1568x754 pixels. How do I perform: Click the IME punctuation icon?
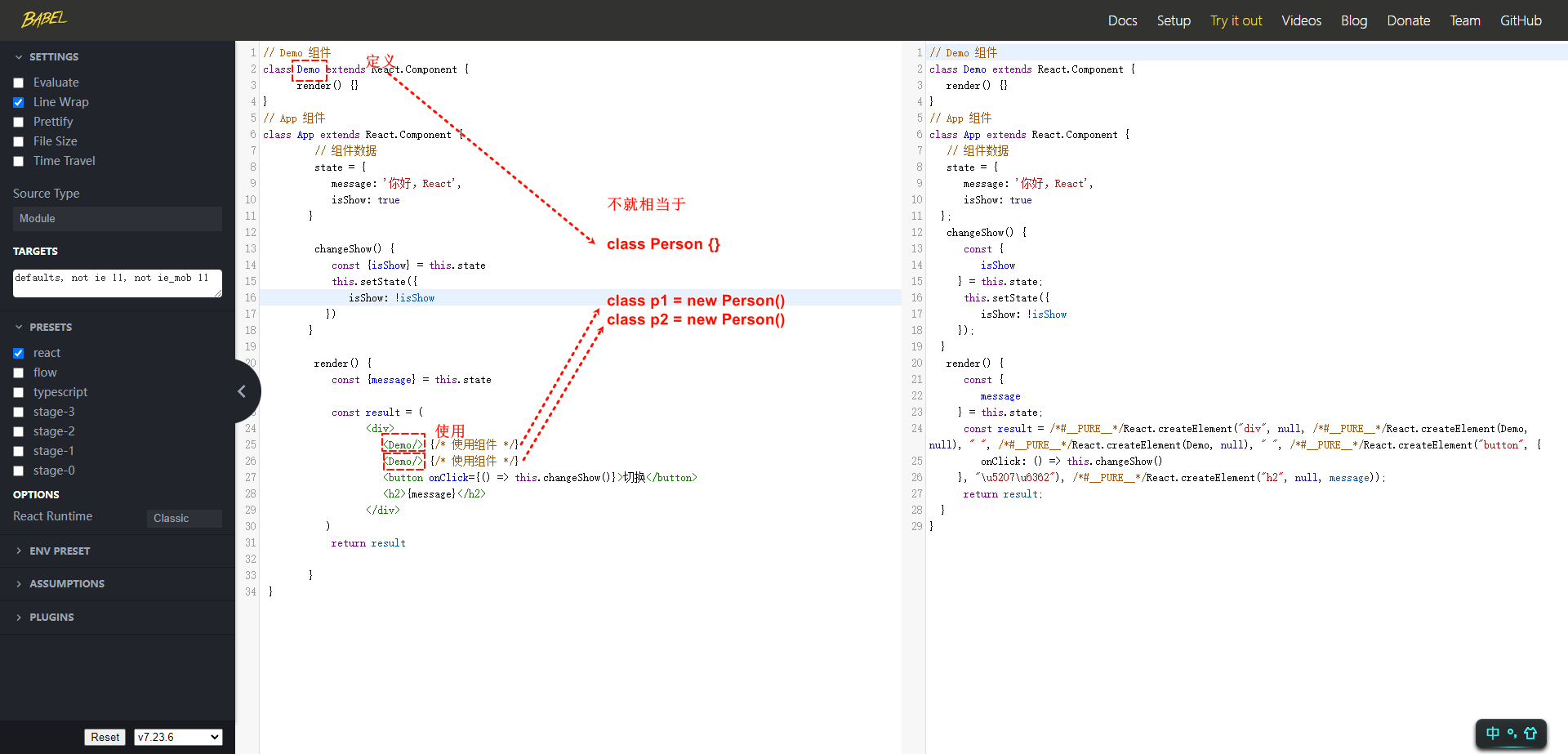(1512, 734)
